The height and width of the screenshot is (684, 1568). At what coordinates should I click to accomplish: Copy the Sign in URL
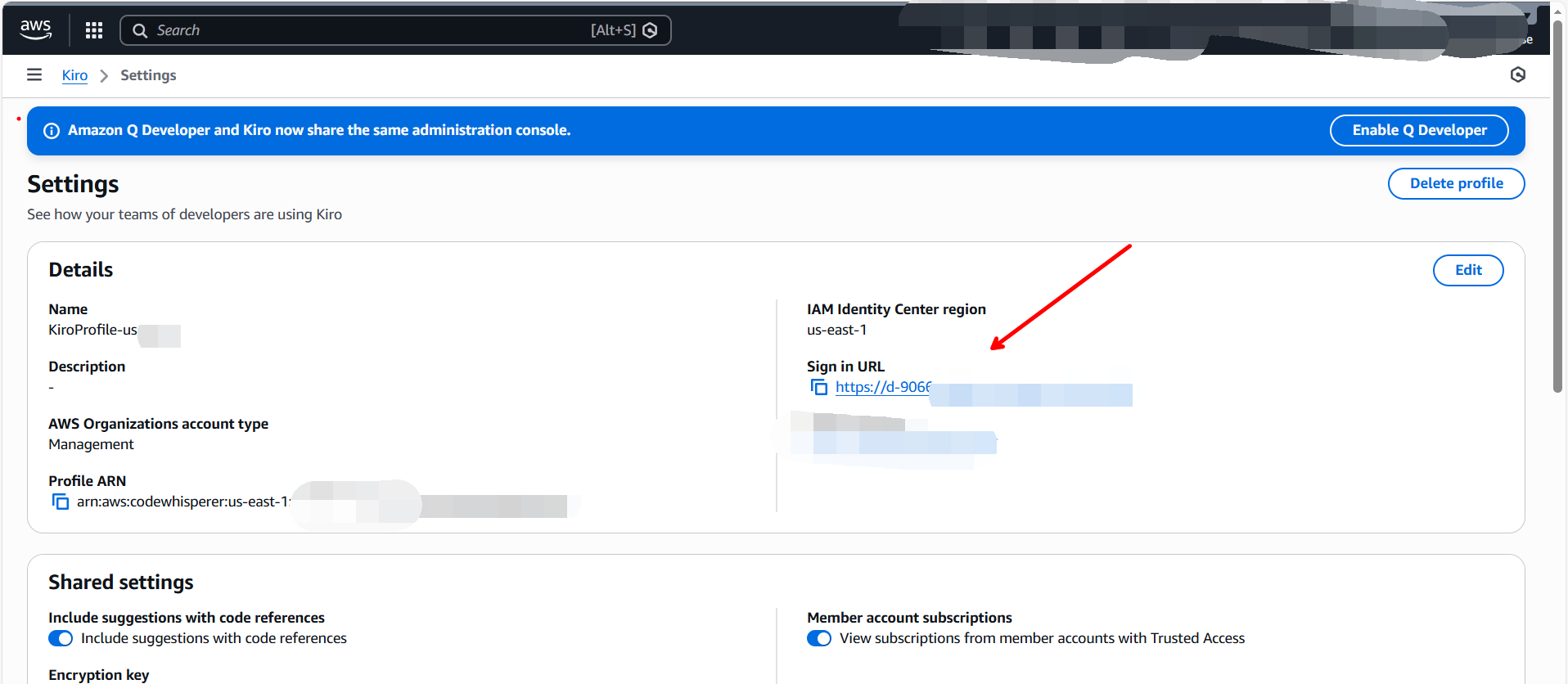(818, 387)
